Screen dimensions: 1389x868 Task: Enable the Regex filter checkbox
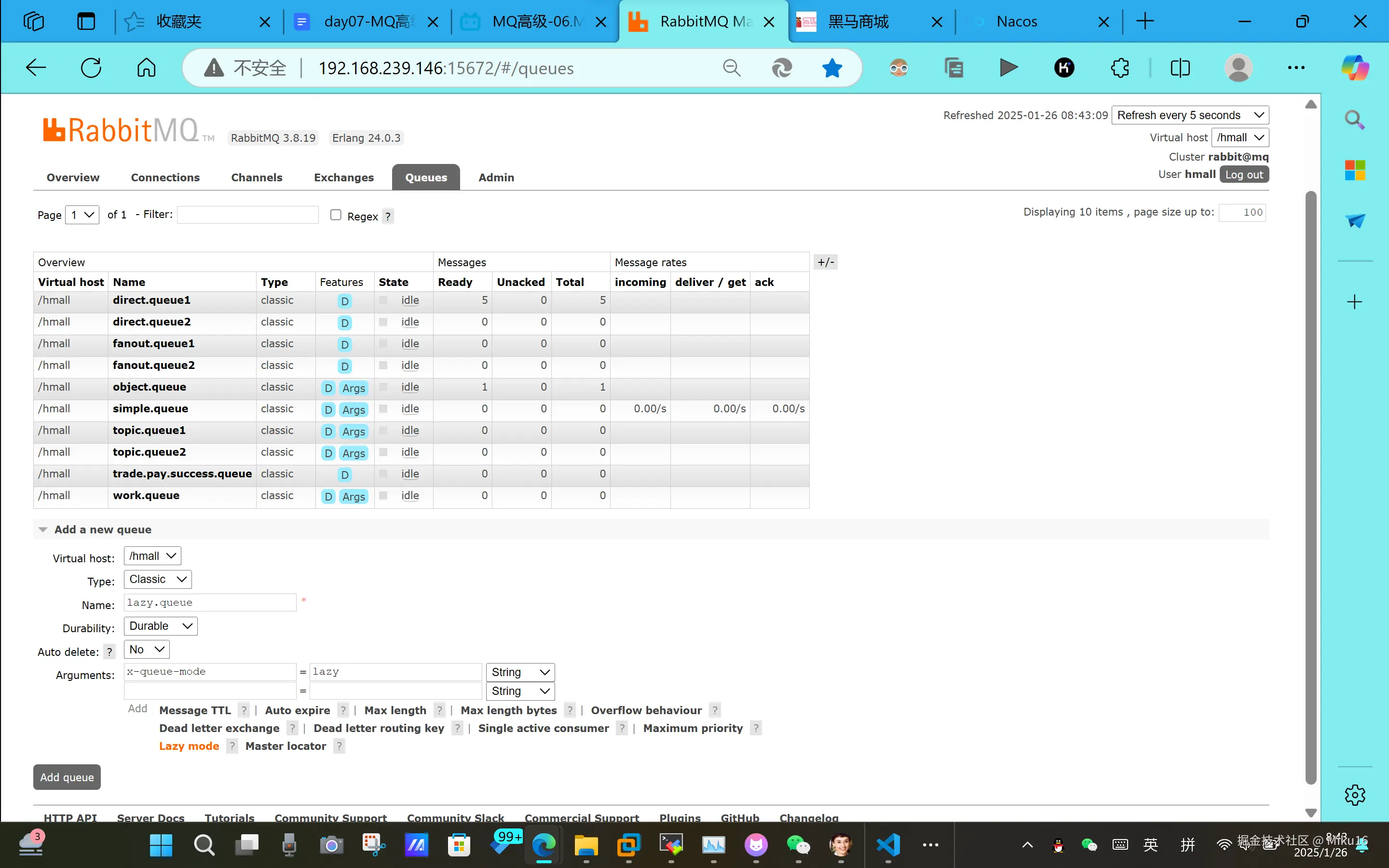pyautogui.click(x=336, y=215)
